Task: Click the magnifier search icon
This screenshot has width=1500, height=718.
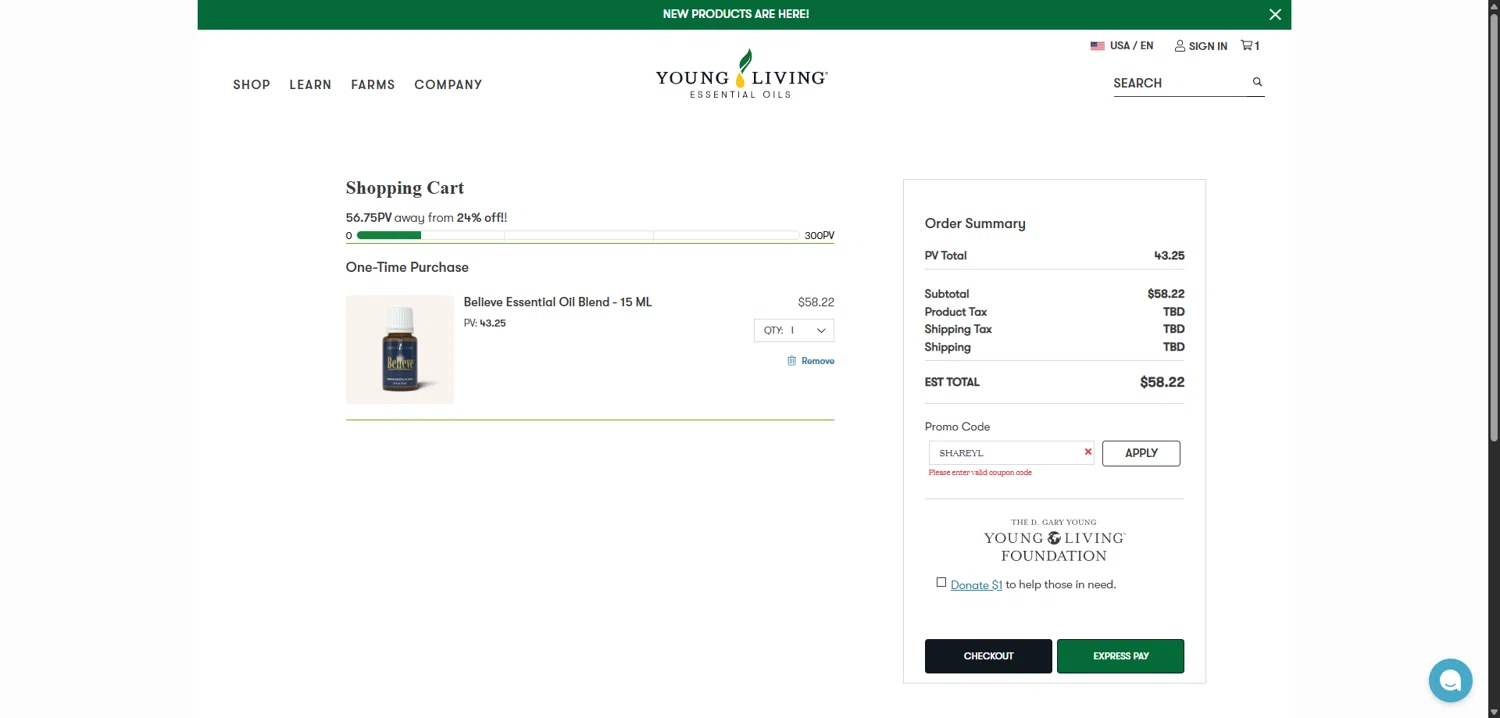Action: click(1257, 82)
